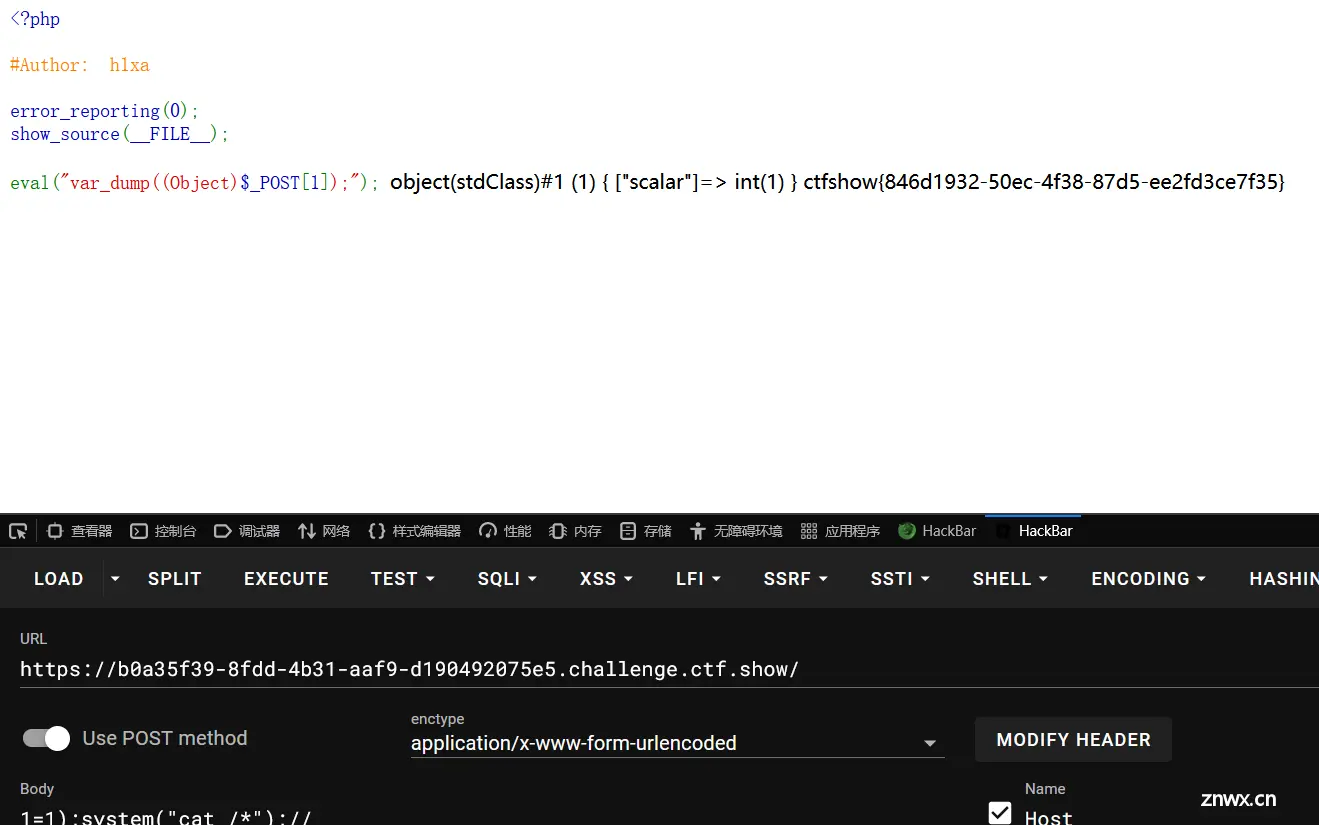The image size is (1319, 825).
Task: Click the EXECUTE button
Action: click(286, 579)
